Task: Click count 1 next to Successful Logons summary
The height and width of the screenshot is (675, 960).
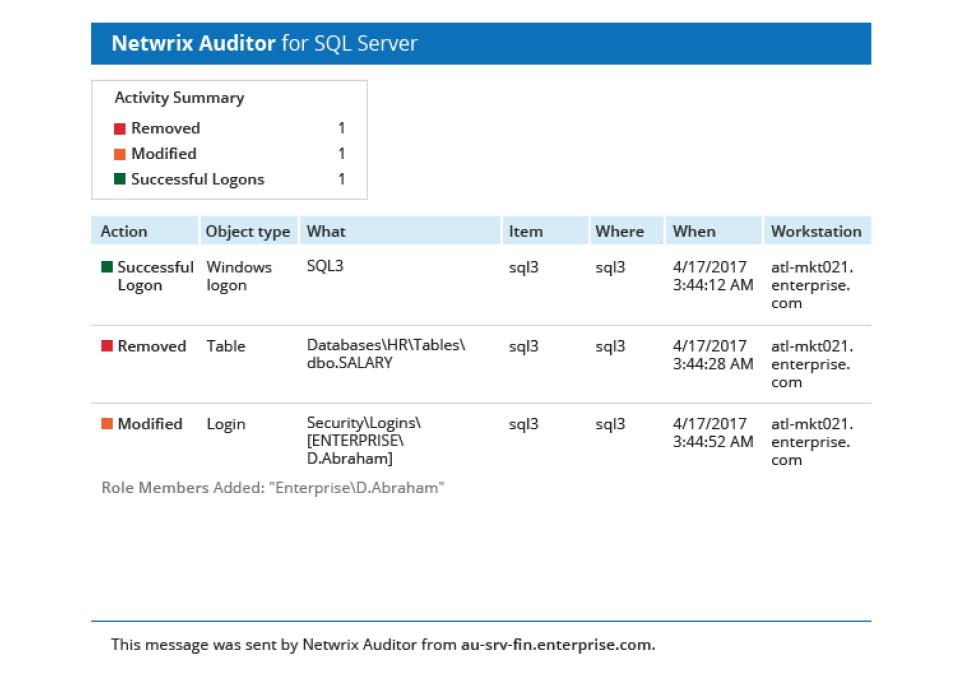Action: click(342, 179)
